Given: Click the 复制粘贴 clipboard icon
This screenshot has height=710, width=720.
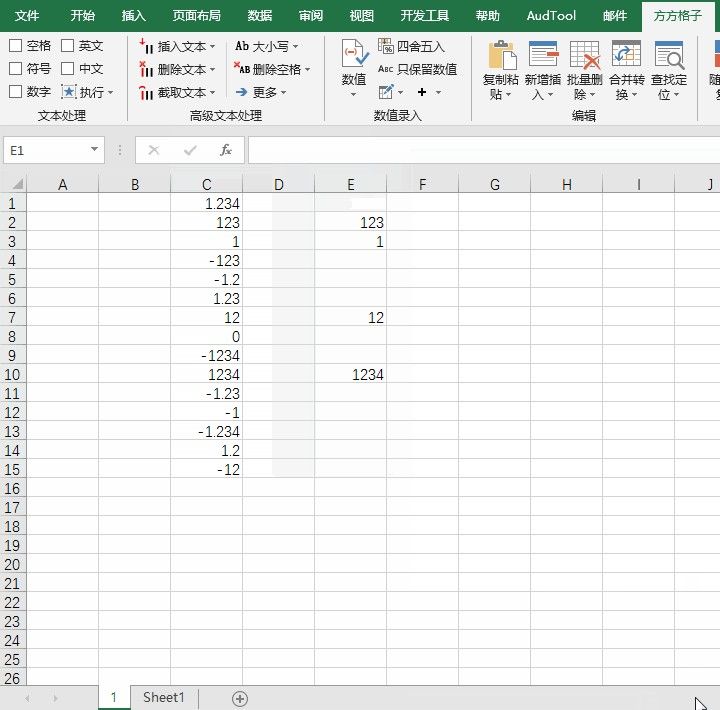Looking at the screenshot, I should pos(501,55).
